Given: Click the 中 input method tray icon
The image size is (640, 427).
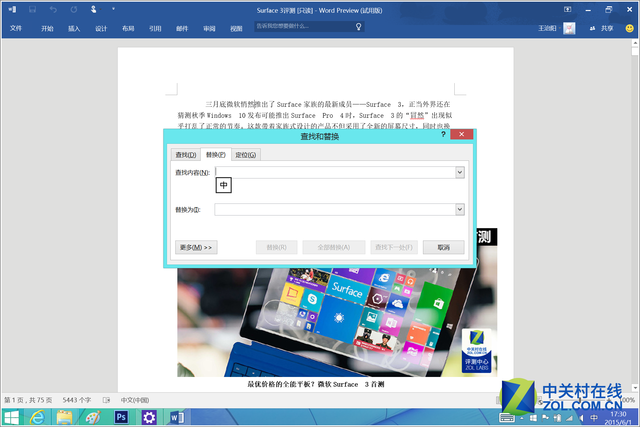Looking at the screenshot, I should [x=594, y=418].
